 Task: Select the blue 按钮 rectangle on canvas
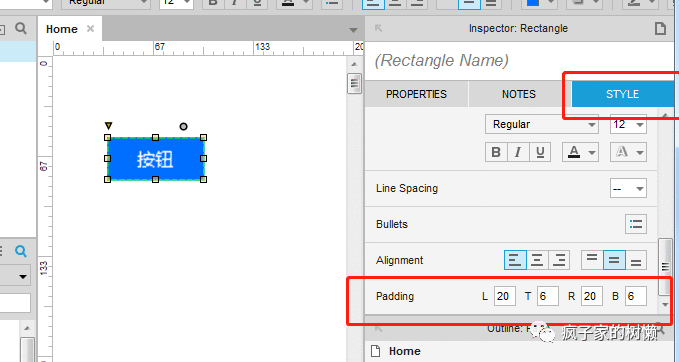155,158
